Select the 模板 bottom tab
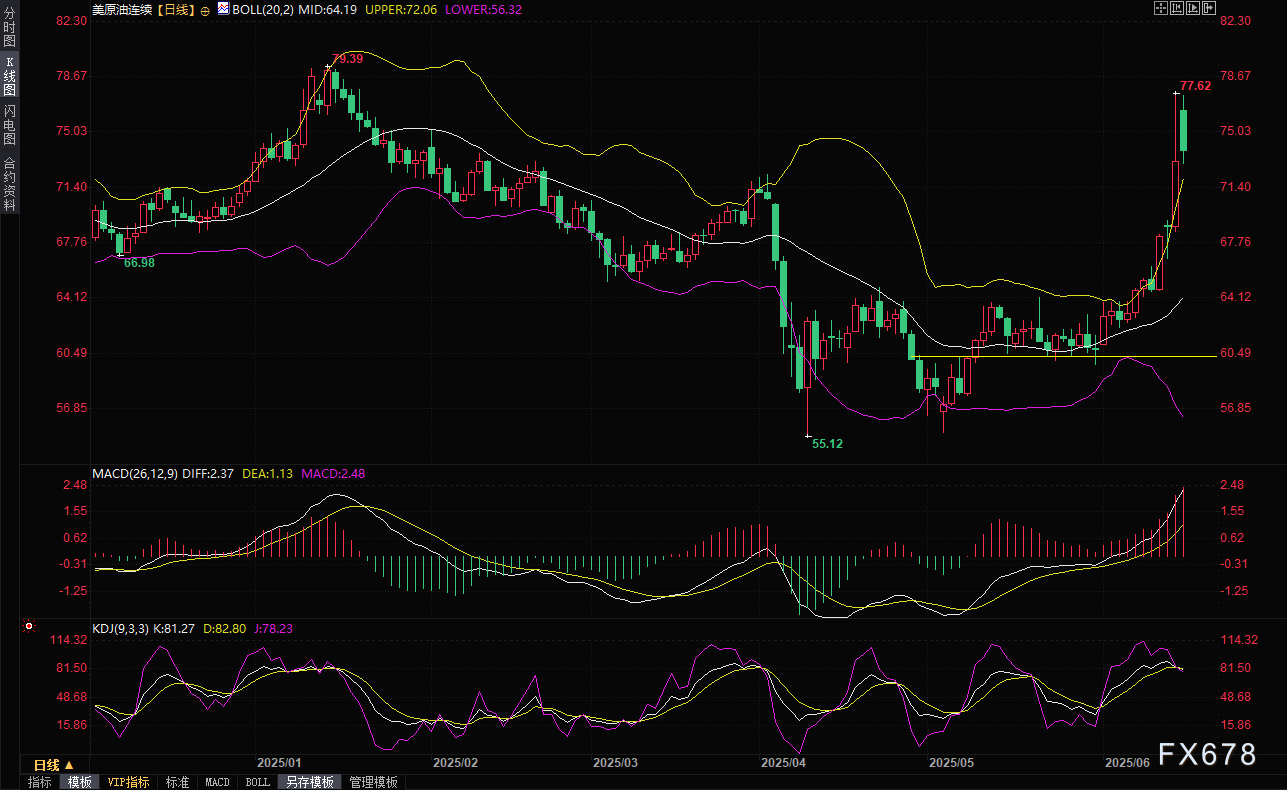 pos(79,782)
